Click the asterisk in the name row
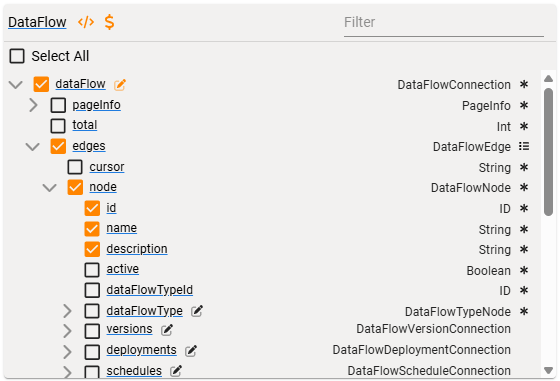This screenshot has height=381, width=560. pos(524,229)
